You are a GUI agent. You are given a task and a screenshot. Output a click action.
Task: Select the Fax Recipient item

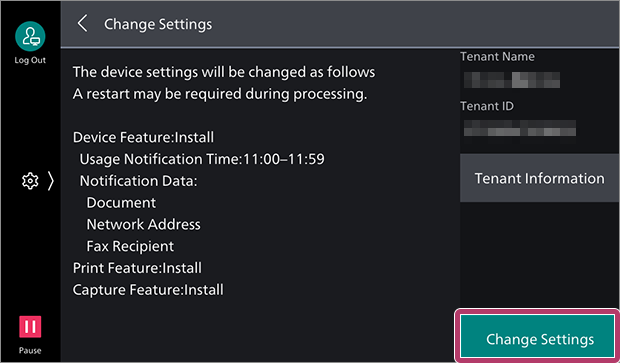pyautogui.click(x=130, y=246)
